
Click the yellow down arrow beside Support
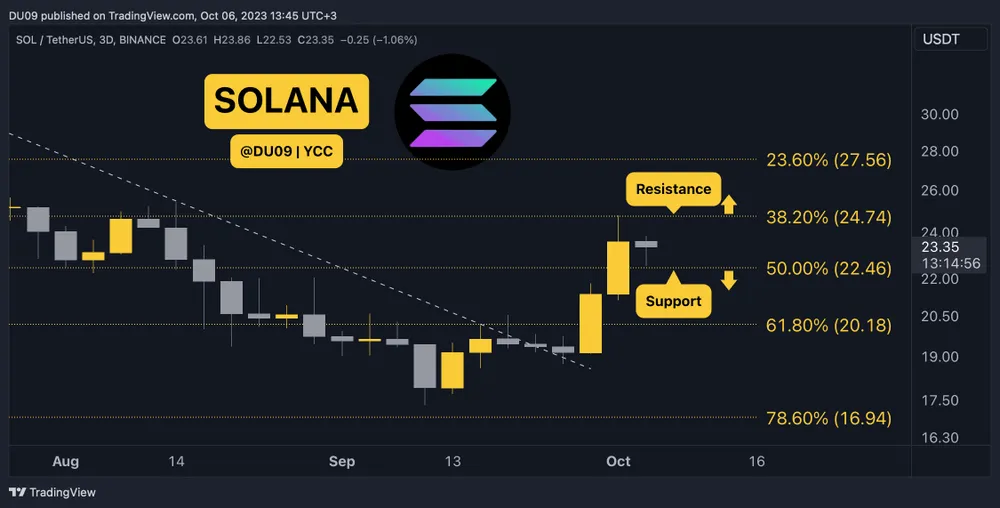tap(729, 280)
